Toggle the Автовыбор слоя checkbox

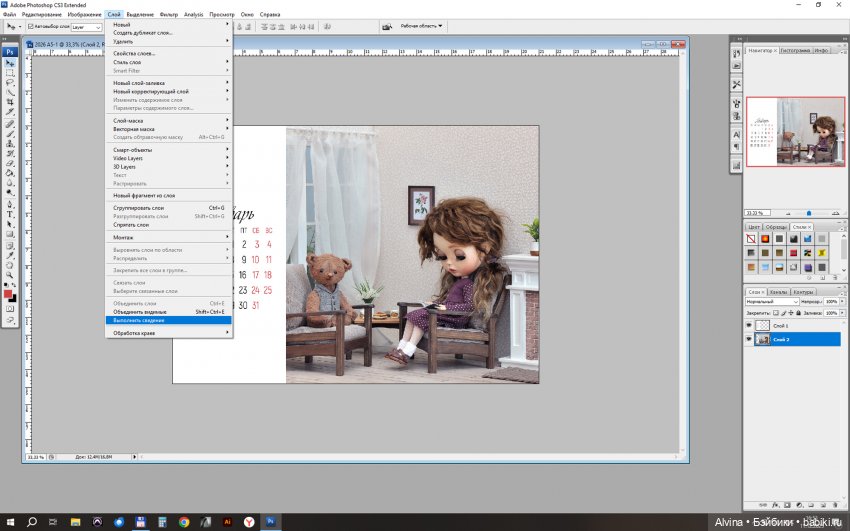click(x=31, y=27)
